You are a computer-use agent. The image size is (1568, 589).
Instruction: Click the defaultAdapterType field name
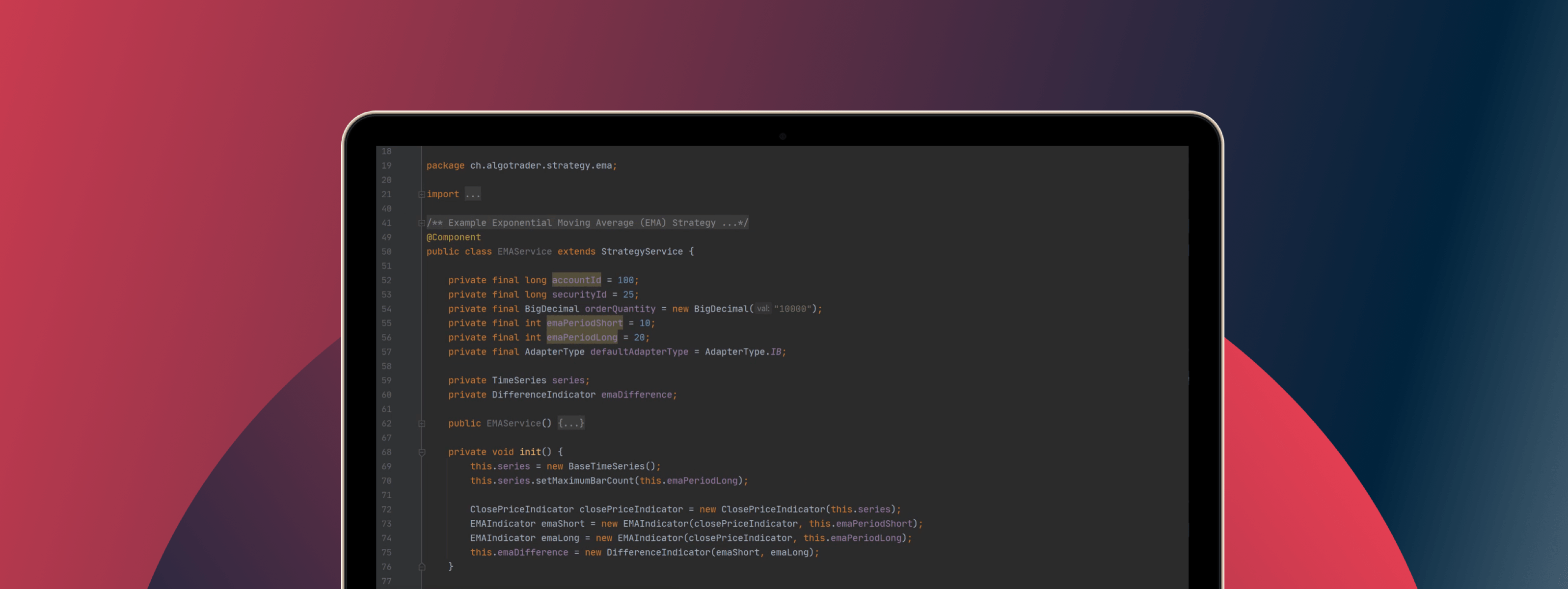(639, 352)
